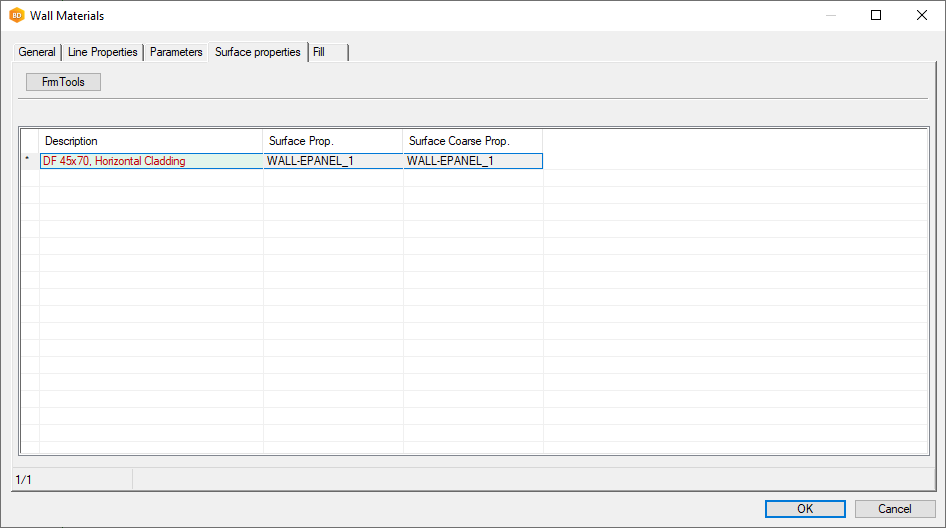The width and height of the screenshot is (946, 528).
Task: Open the Fill tab
Action: 320,52
